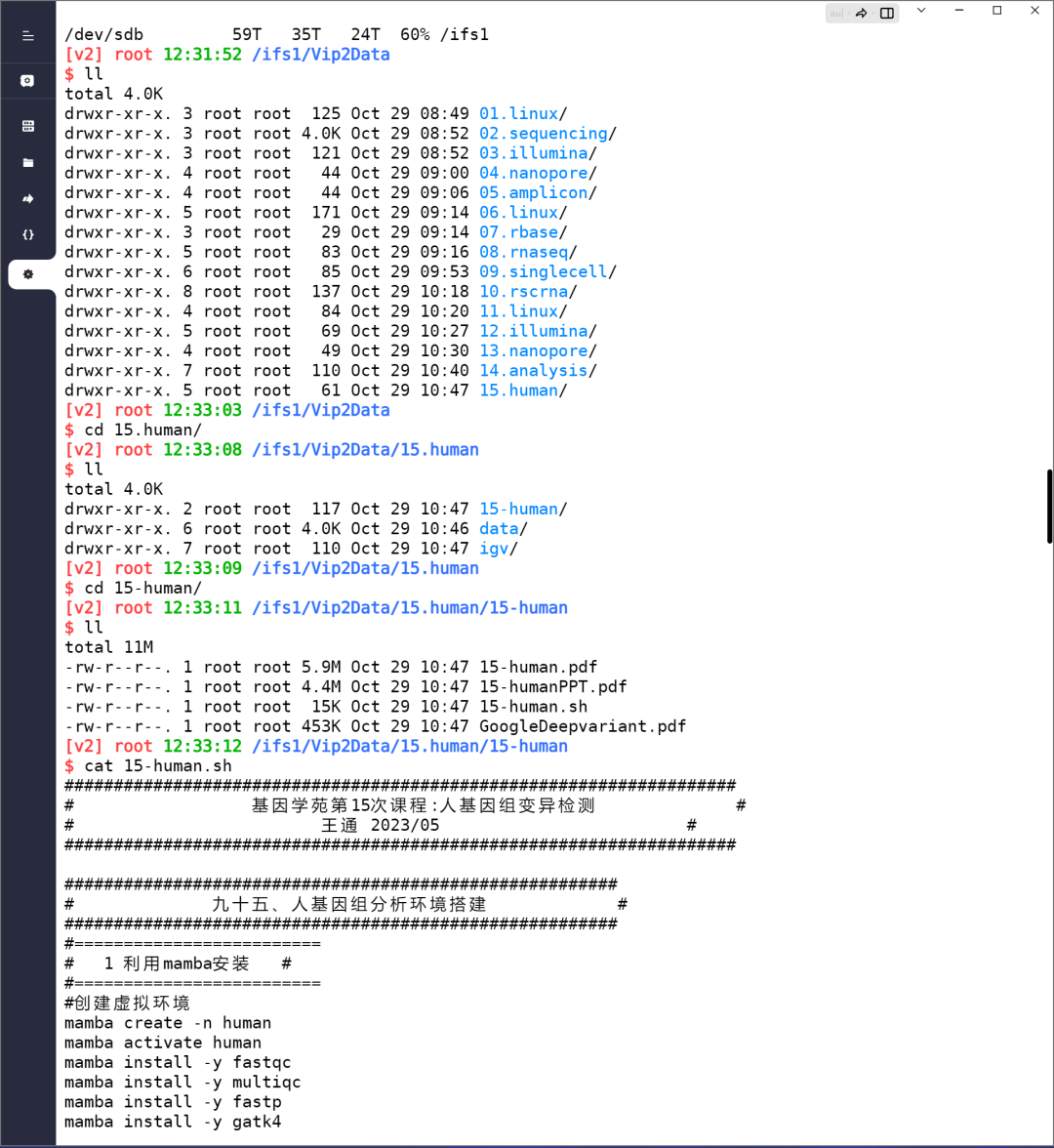
Task: Click the 05.amplicon/ directory name
Action: click(538, 192)
